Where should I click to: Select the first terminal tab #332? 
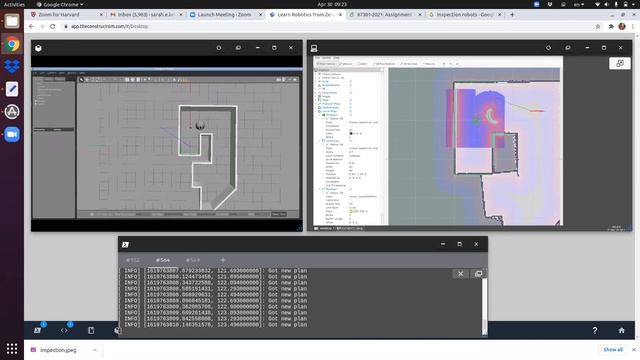[133, 260]
